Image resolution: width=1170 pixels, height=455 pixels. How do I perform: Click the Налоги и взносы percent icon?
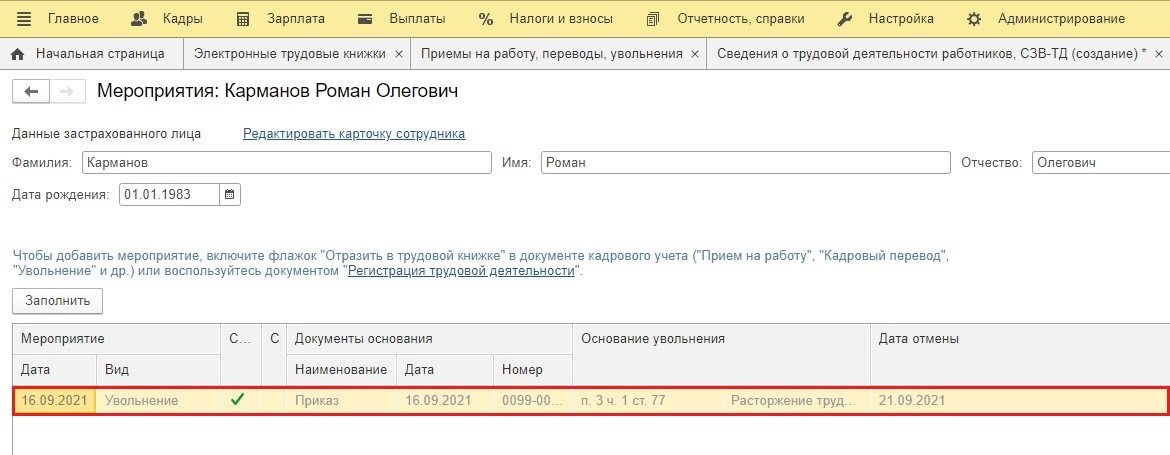tap(486, 19)
